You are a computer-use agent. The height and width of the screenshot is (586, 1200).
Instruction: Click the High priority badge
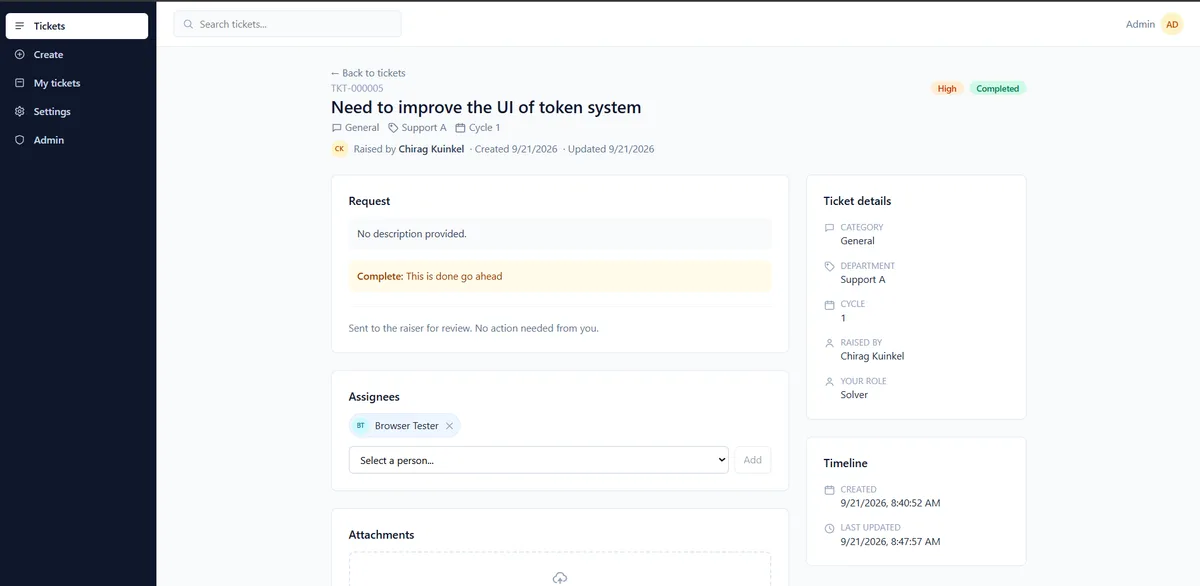point(947,88)
